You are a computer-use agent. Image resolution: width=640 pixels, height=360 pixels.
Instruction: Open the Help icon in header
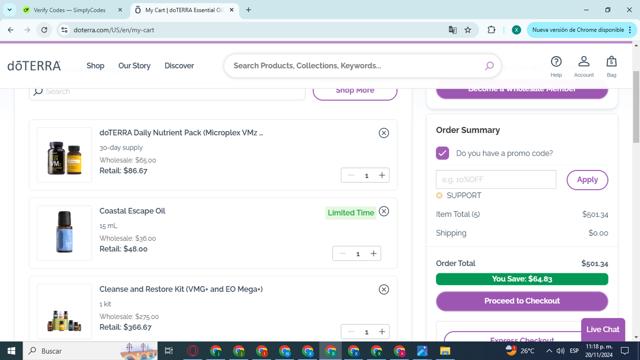point(556,66)
